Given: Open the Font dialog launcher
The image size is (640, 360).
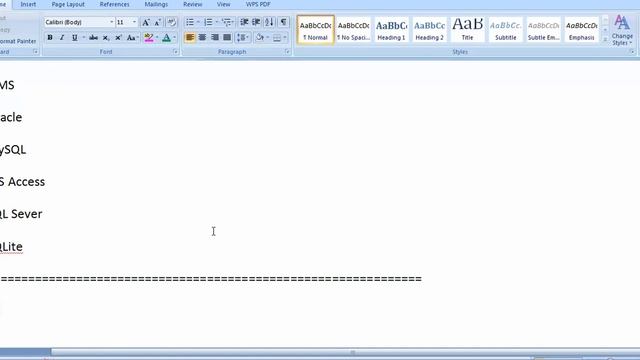Looking at the screenshot, I should (x=176, y=52).
